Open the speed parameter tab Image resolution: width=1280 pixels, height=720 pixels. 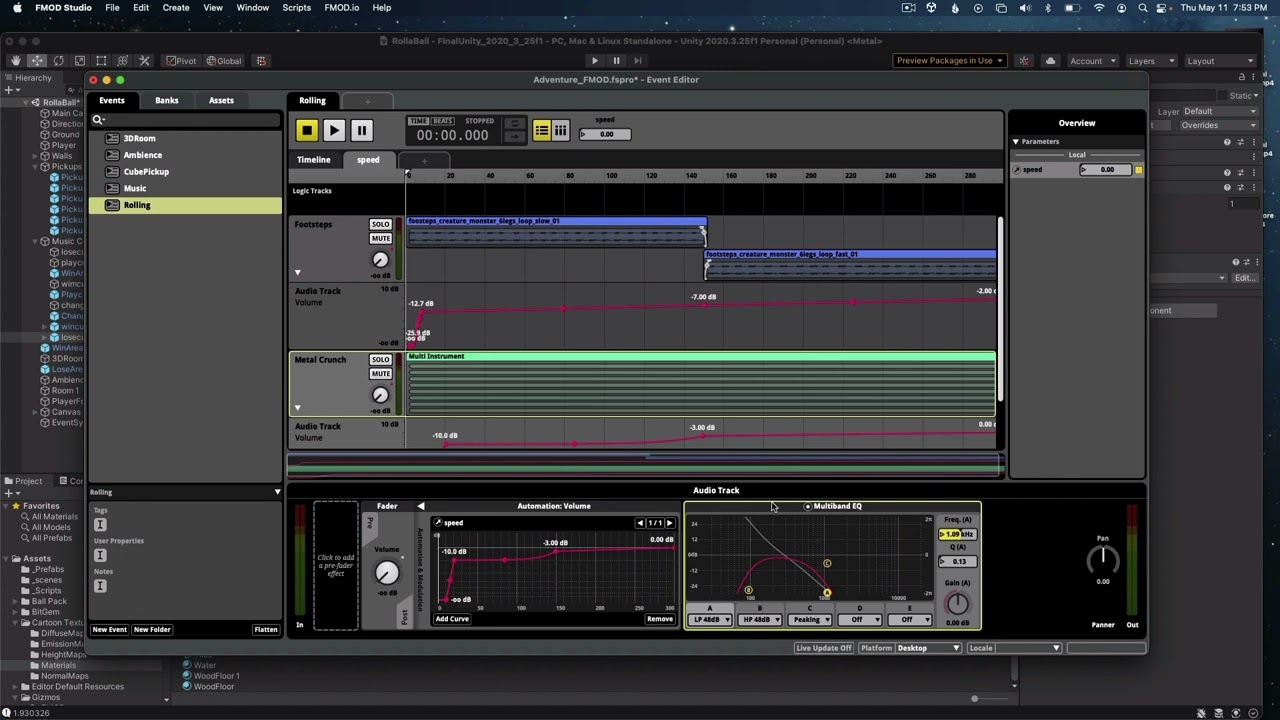click(x=368, y=160)
